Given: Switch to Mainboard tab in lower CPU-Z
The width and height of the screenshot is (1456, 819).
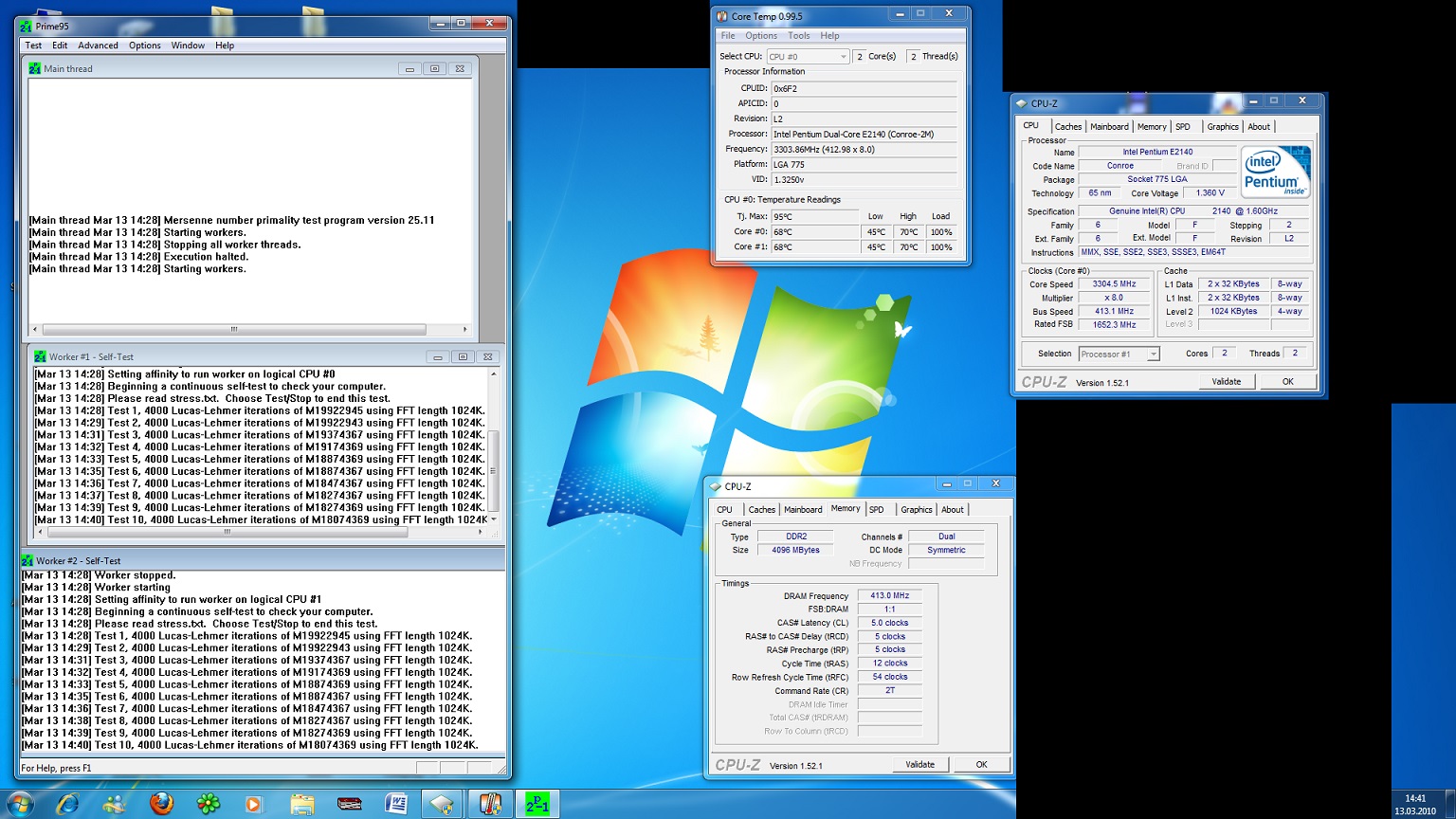Looking at the screenshot, I should 803,510.
